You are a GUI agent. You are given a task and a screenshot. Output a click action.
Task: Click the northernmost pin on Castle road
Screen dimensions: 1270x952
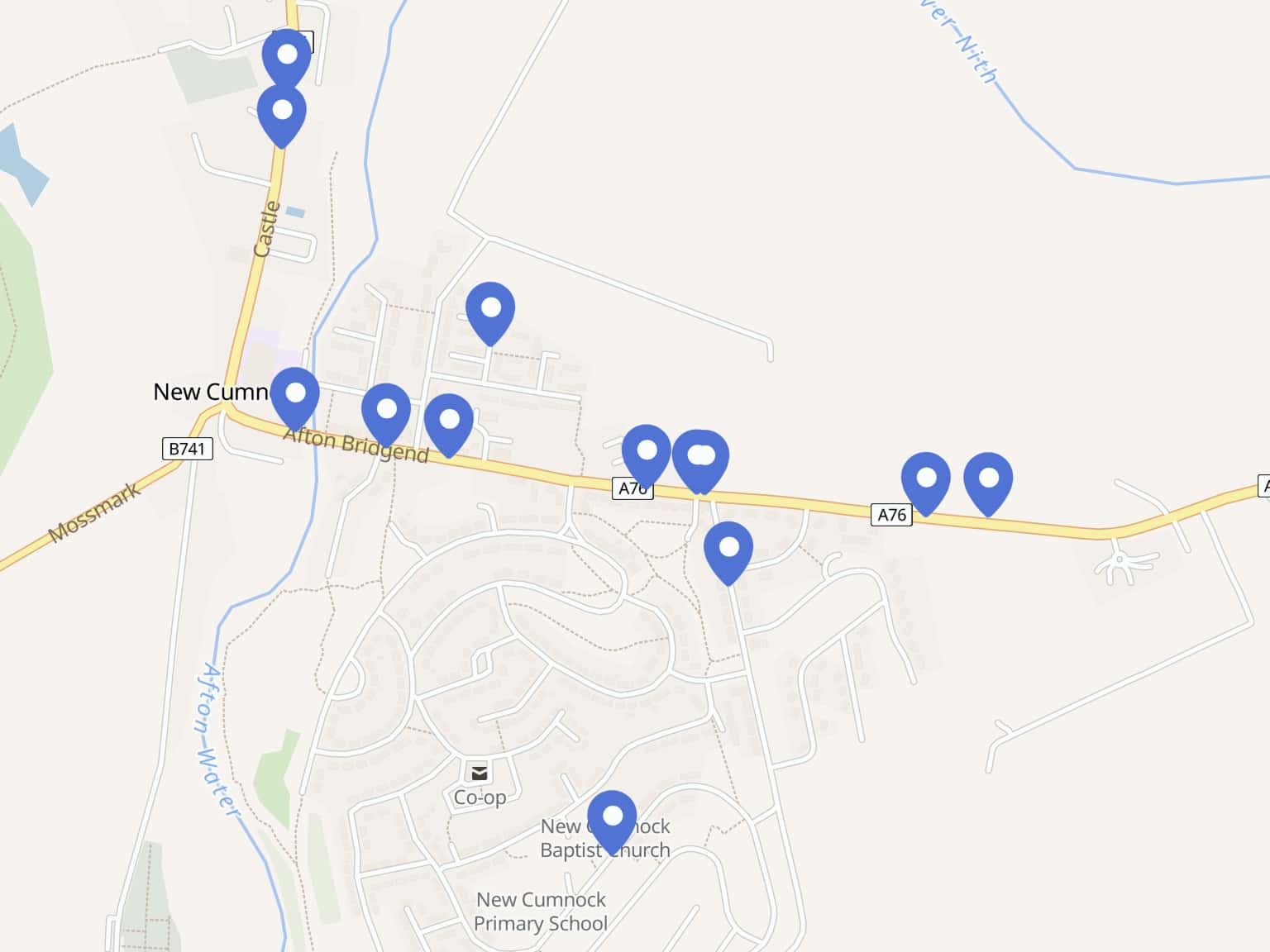[x=286, y=57]
